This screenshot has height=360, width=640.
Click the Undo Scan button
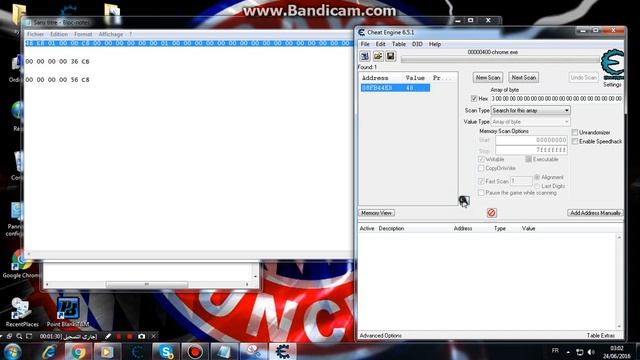coord(584,78)
